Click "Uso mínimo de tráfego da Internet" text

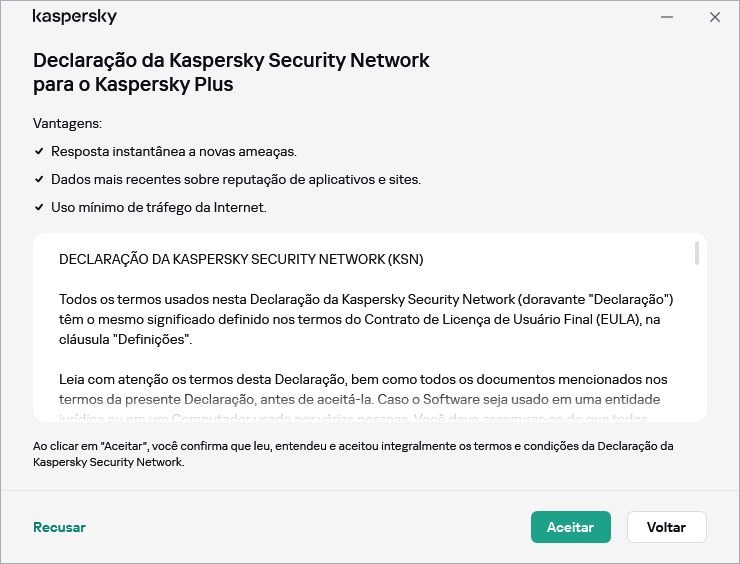(158, 208)
